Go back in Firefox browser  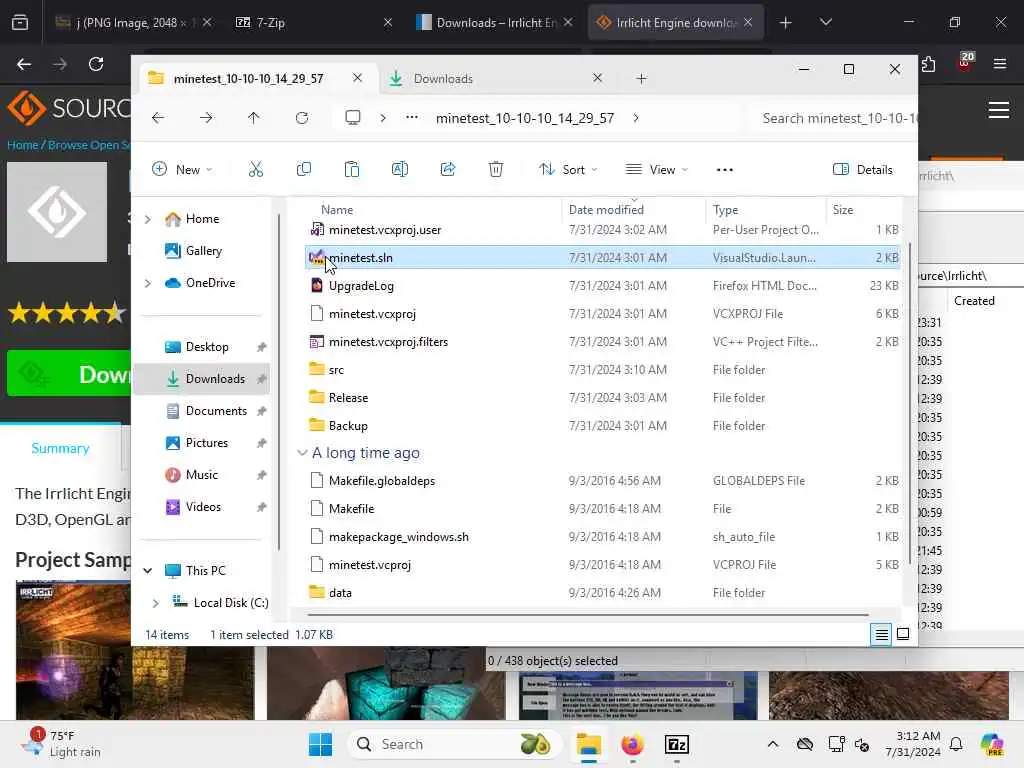(24, 64)
